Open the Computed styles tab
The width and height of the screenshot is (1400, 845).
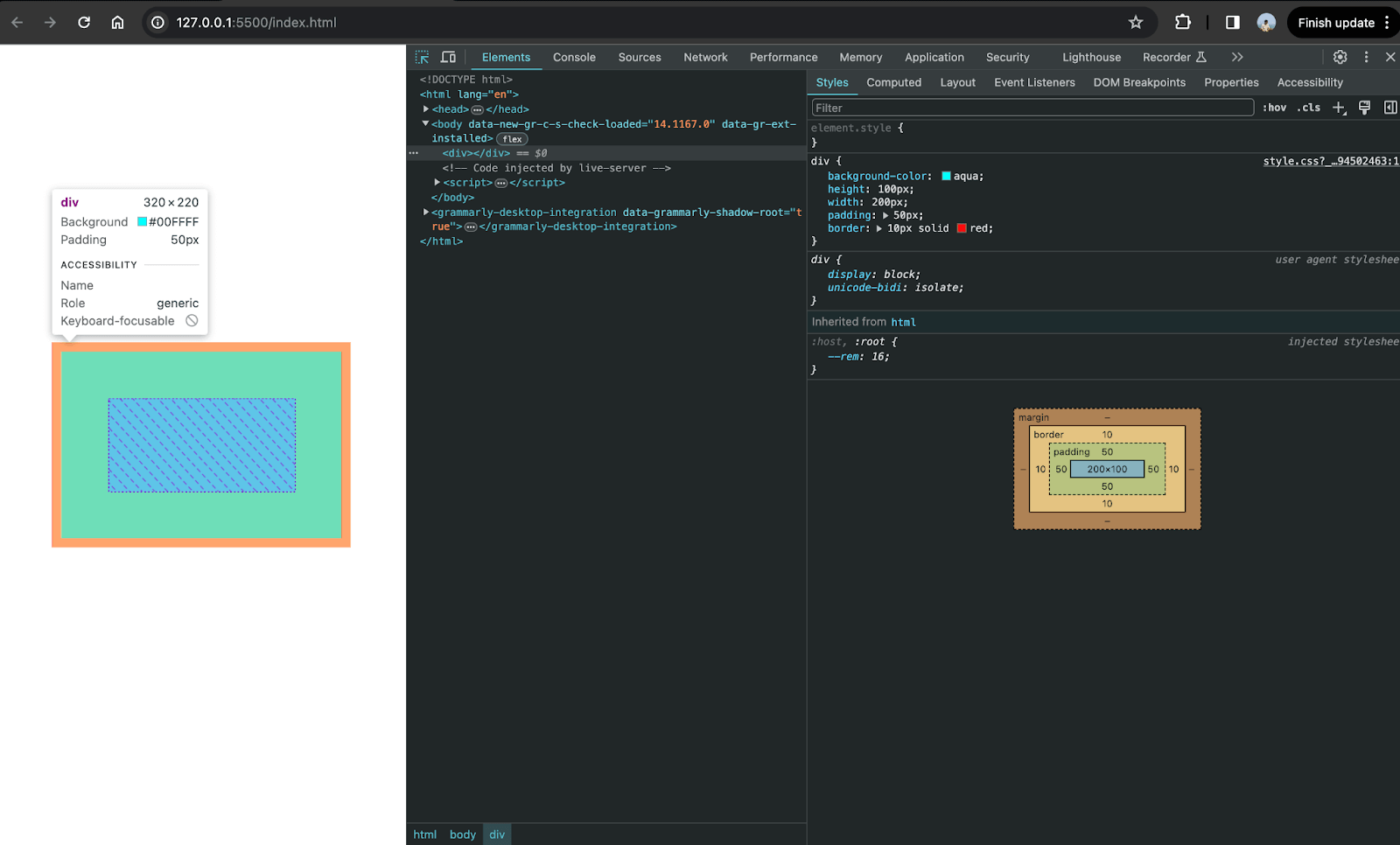(x=893, y=82)
